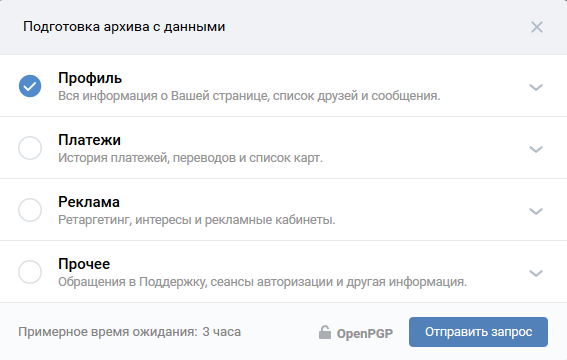Click the support requests description text

[263, 282]
